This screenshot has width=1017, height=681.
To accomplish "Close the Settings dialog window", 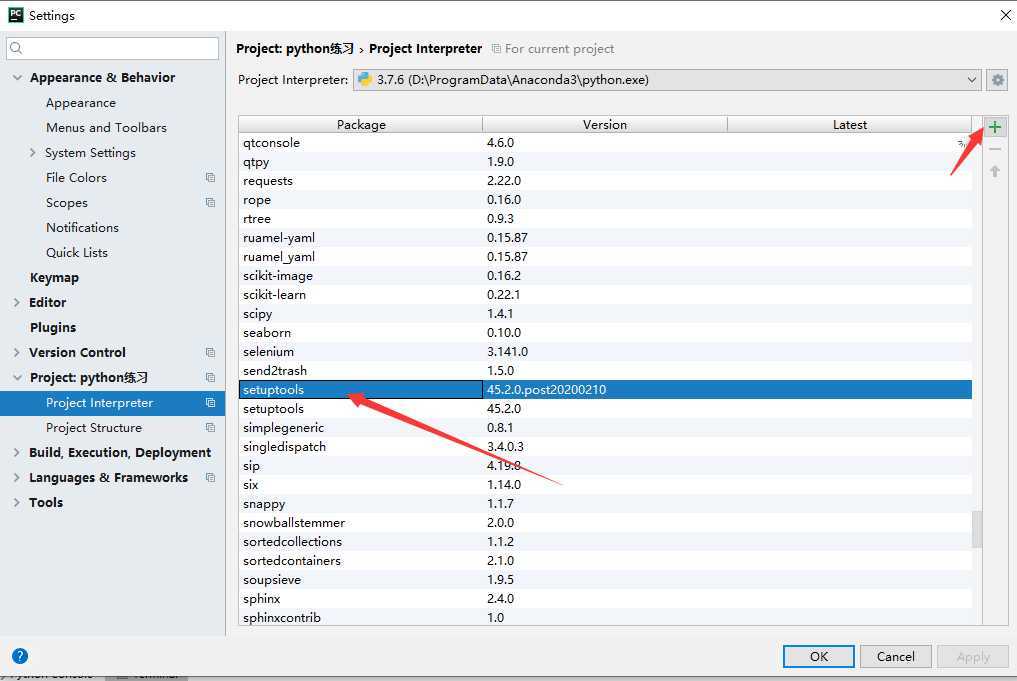I will pyautogui.click(x=1005, y=15).
